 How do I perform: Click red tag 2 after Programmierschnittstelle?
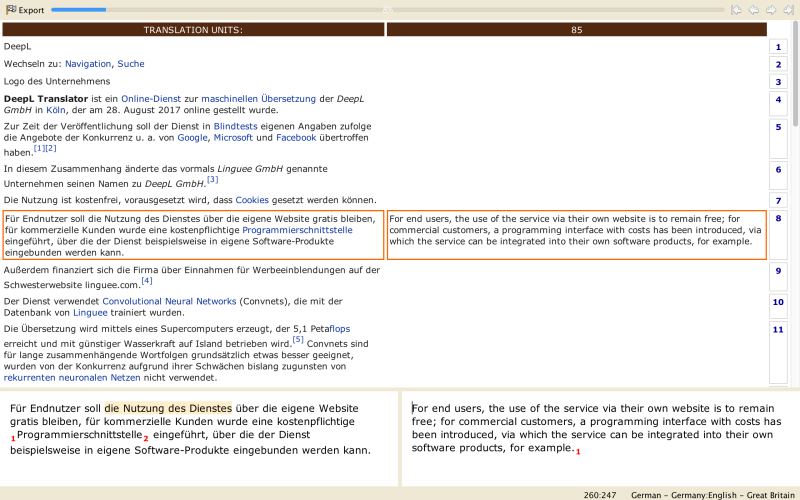[x=146, y=438]
